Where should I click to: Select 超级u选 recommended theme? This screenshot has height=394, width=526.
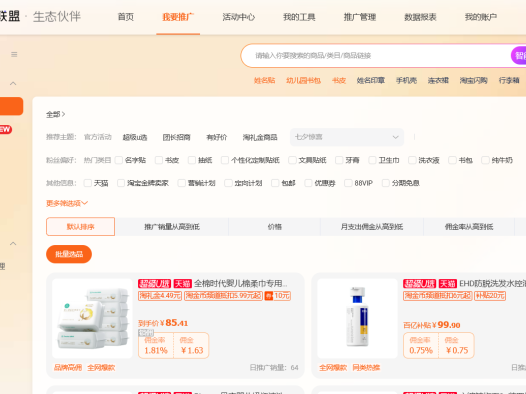coord(135,137)
